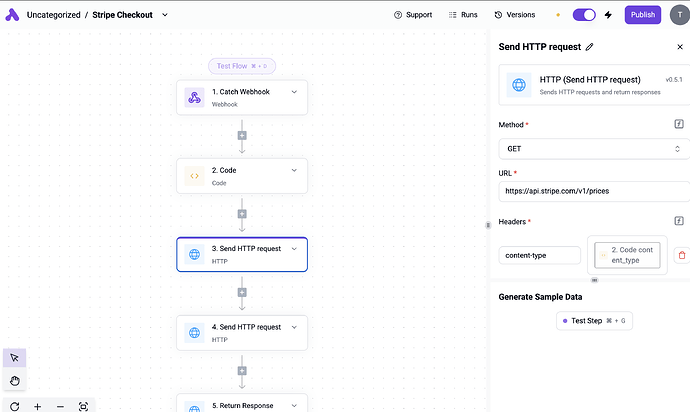Click the Test Step button
690x412 pixels.
pyautogui.click(x=594, y=321)
